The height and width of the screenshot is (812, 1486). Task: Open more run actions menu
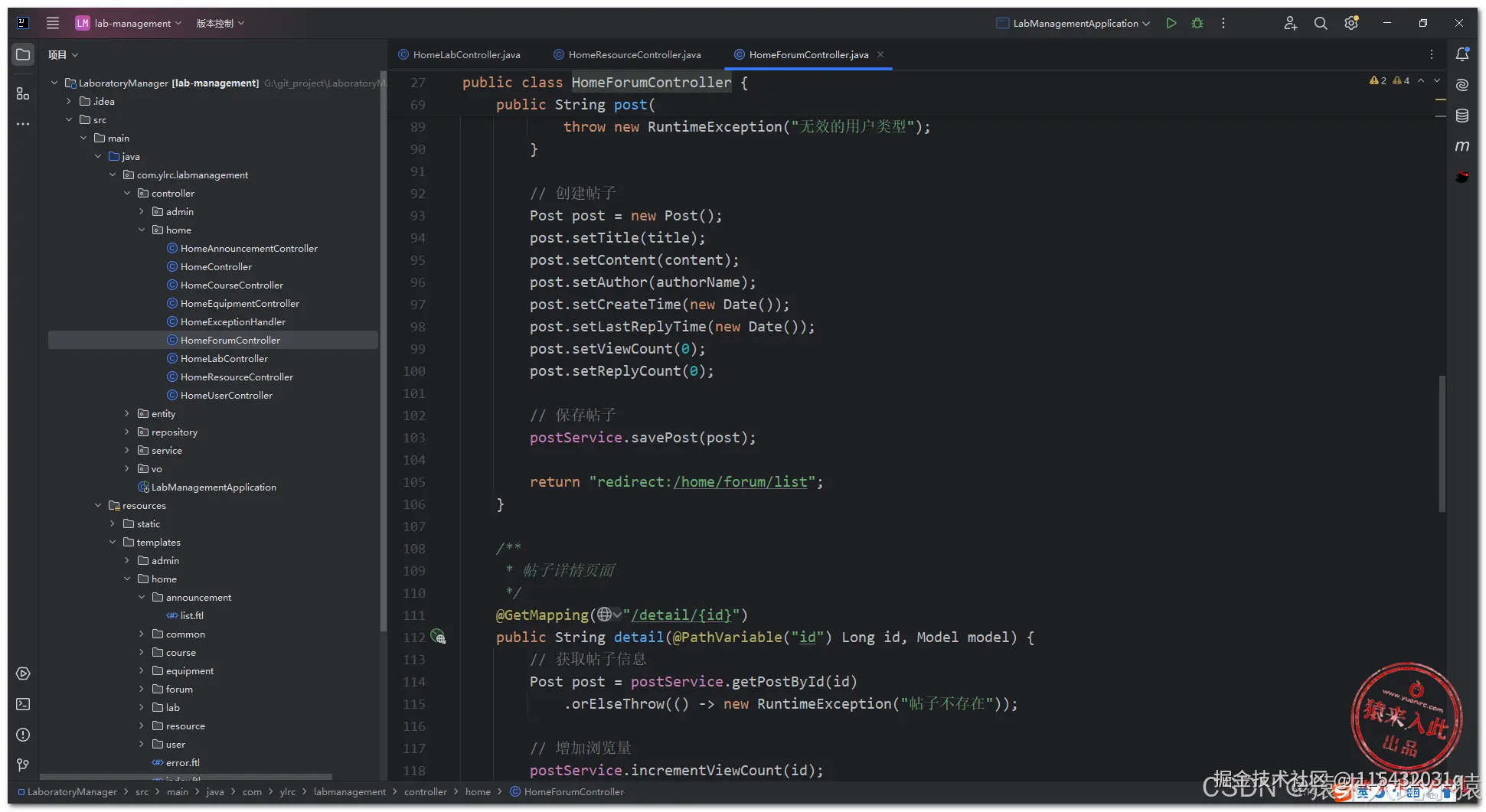1223,23
